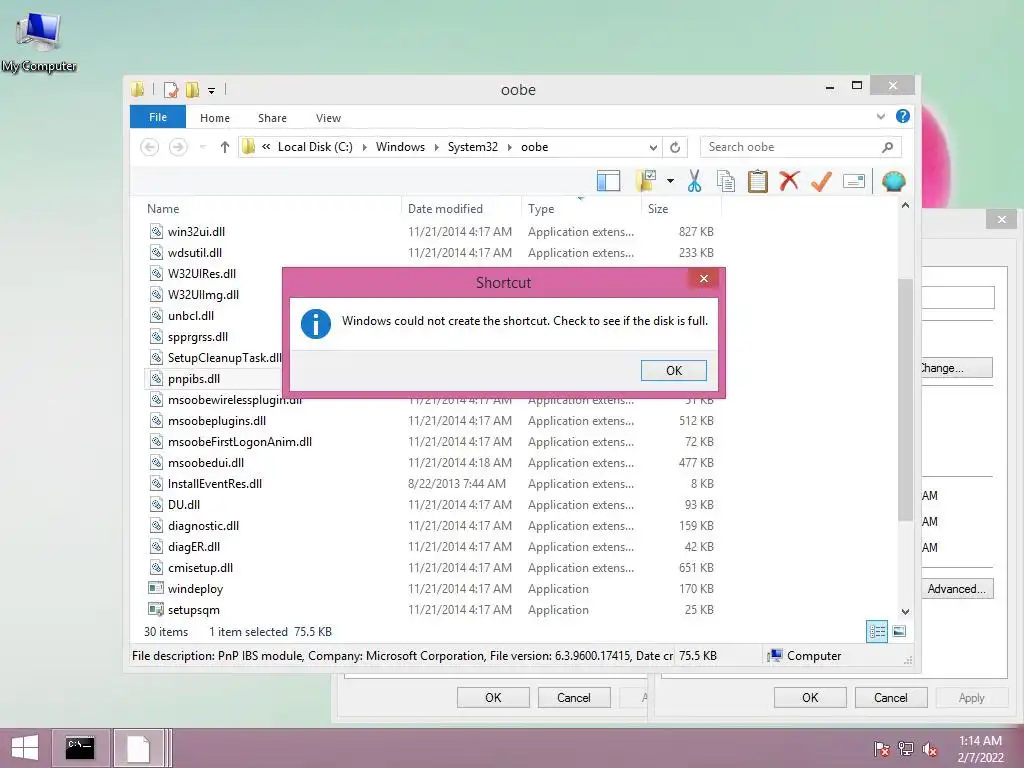Sort by the Name column header
This screenshot has height=768, width=1024.
[x=163, y=208]
